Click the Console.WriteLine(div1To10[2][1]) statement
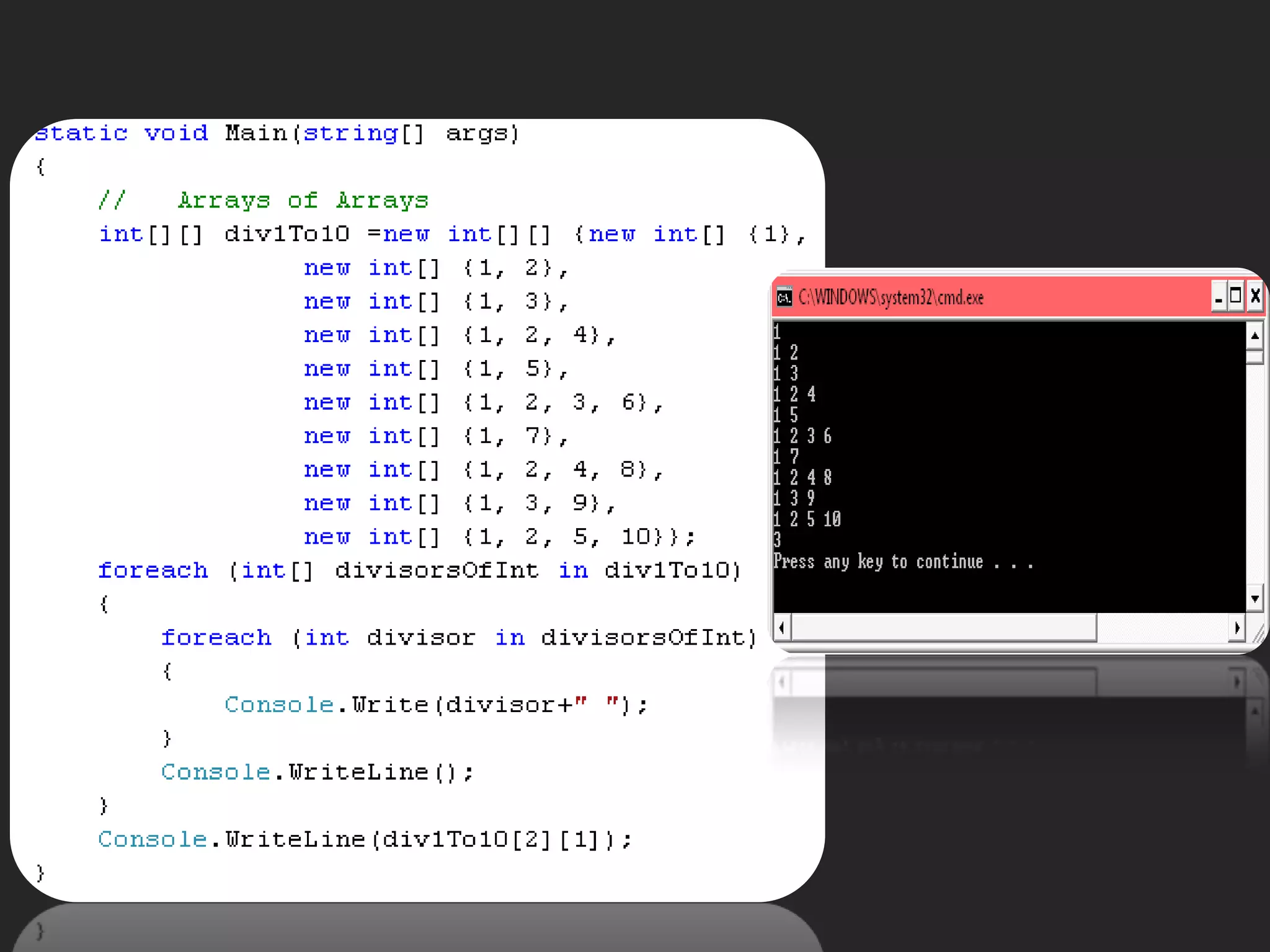The width and height of the screenshot is (1270, 952). click(365, 839)
